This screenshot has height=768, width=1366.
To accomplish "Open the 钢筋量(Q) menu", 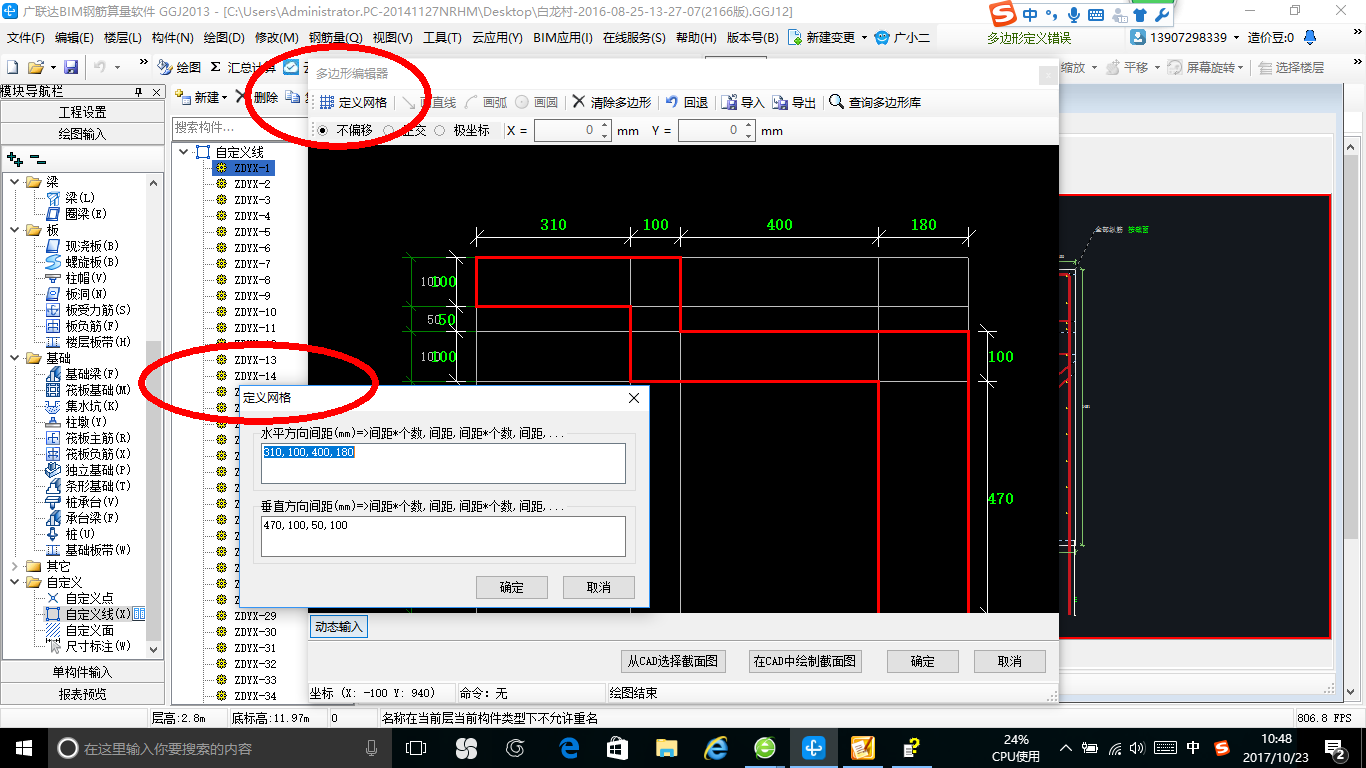I will pos(336,38).
